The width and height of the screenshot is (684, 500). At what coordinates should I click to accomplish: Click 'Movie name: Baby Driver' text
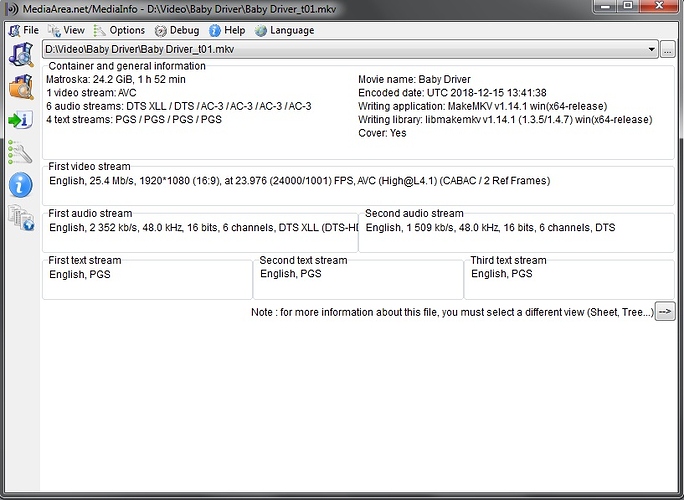coord(414,79)
